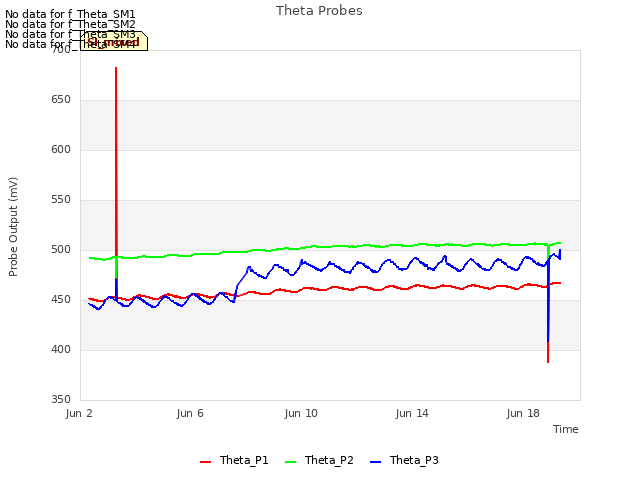Click the Jun 2 axis tick label
640x480 pixels.
coord(79,413)
